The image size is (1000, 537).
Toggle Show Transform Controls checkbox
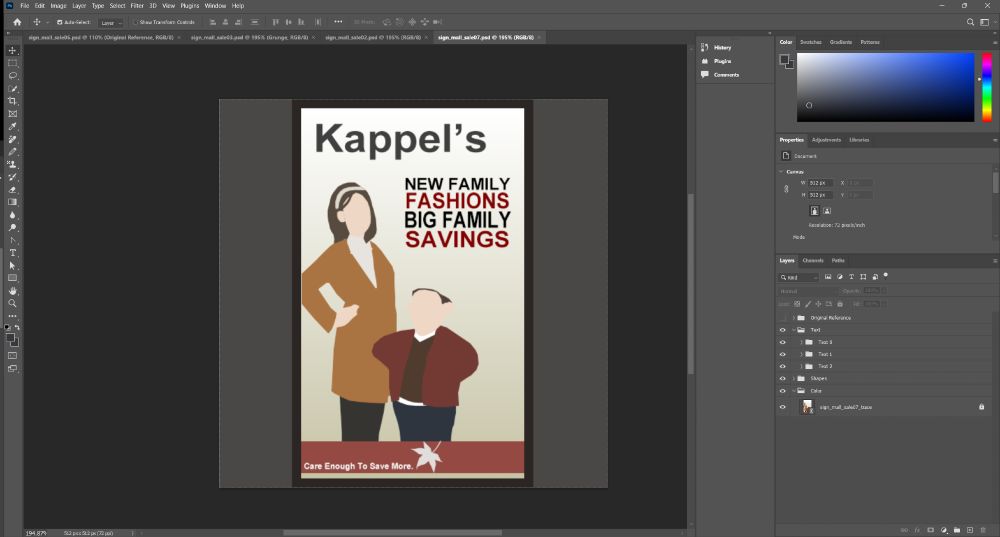(x=135, y=22)
